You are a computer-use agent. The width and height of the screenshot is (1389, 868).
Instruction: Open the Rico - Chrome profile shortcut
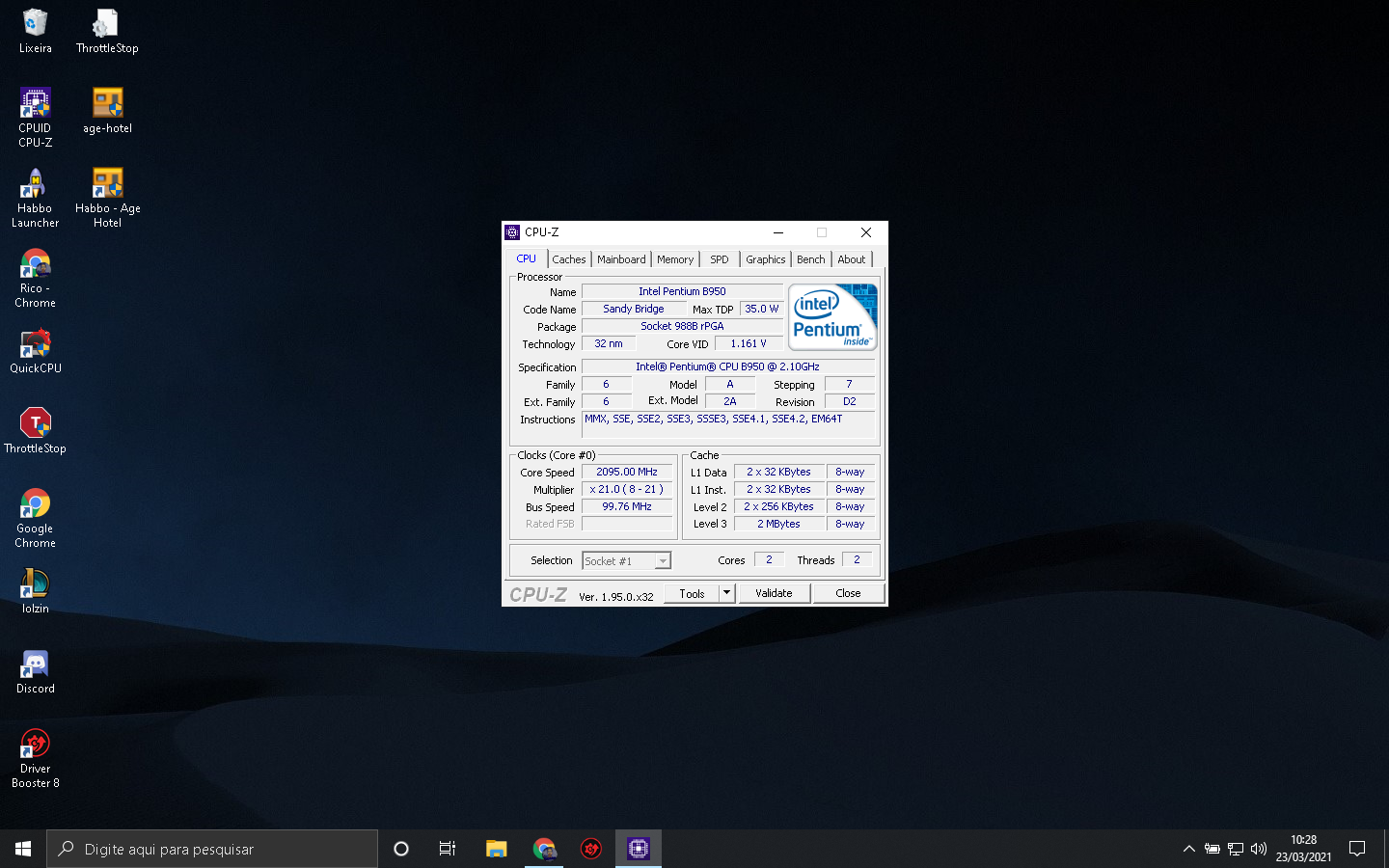click(35, 278)
